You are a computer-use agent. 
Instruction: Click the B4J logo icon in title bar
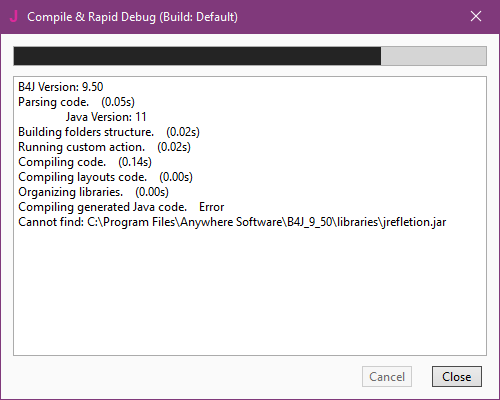coord(14,16)
